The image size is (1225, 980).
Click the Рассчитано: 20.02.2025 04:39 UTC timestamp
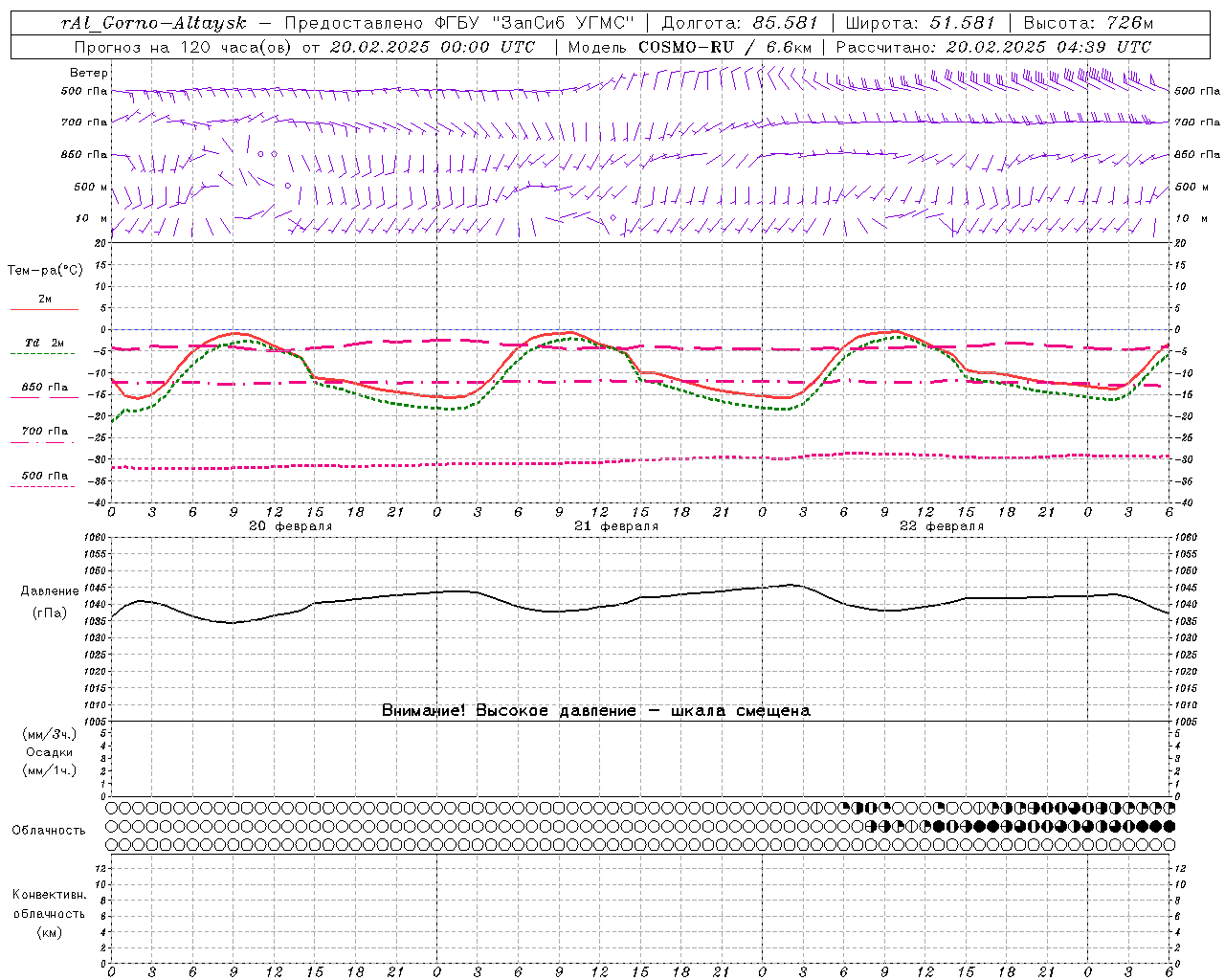pyautogui.click(x=993, y=47)
